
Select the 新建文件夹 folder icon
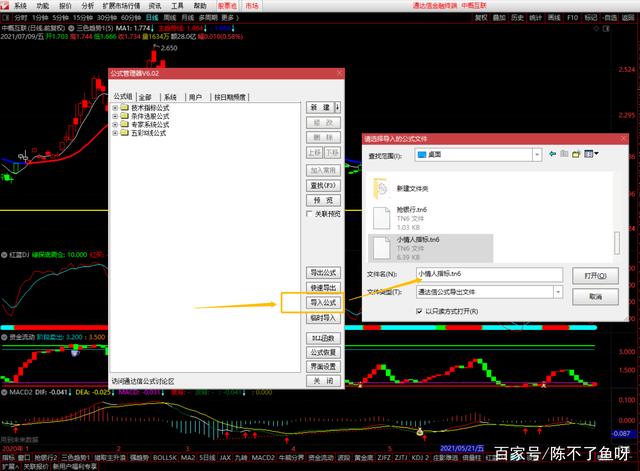[x=381, y=188]
